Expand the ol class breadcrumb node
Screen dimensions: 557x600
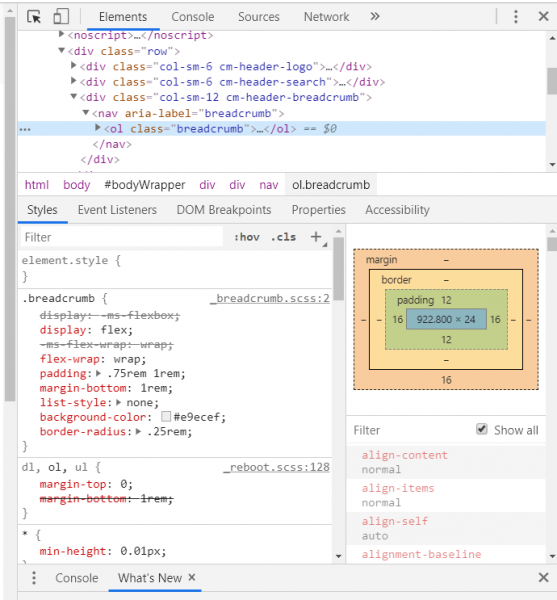click(x=98, y=128)
